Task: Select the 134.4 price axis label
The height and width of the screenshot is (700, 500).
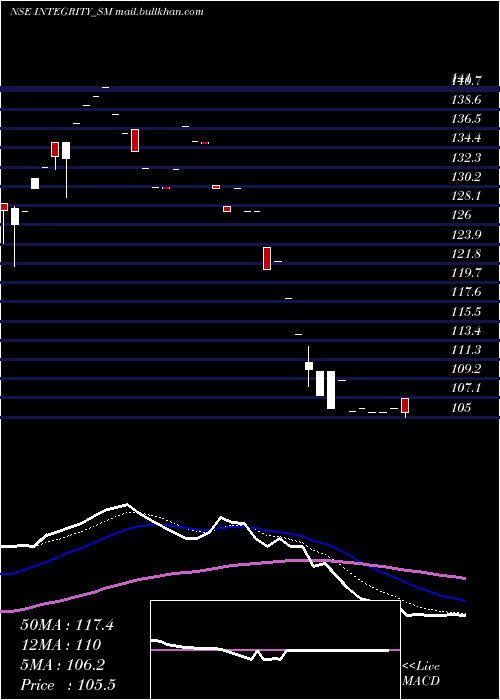Action: coord(466,138)
